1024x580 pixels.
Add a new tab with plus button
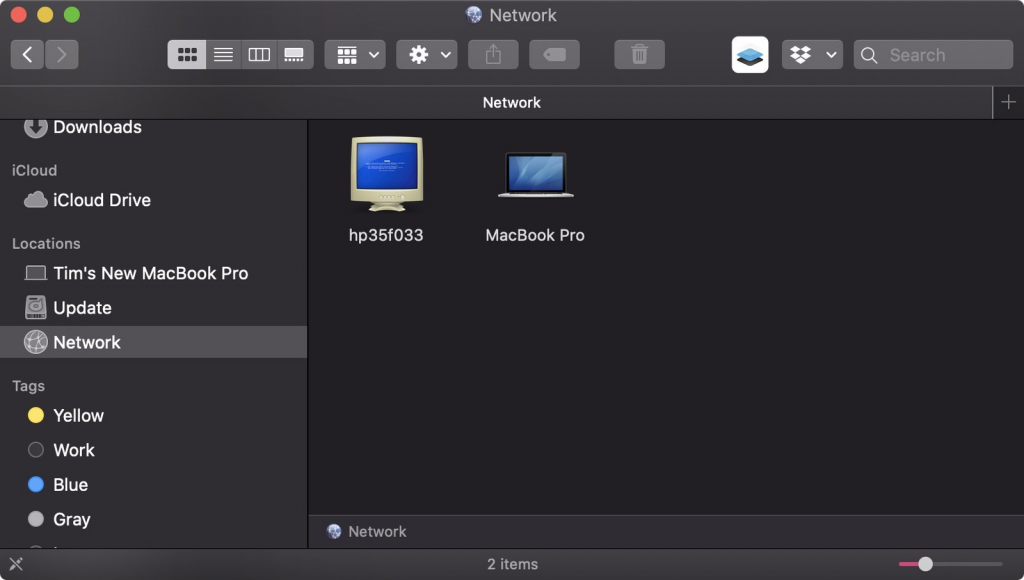pyautogui.click(x=1008, y=103)
